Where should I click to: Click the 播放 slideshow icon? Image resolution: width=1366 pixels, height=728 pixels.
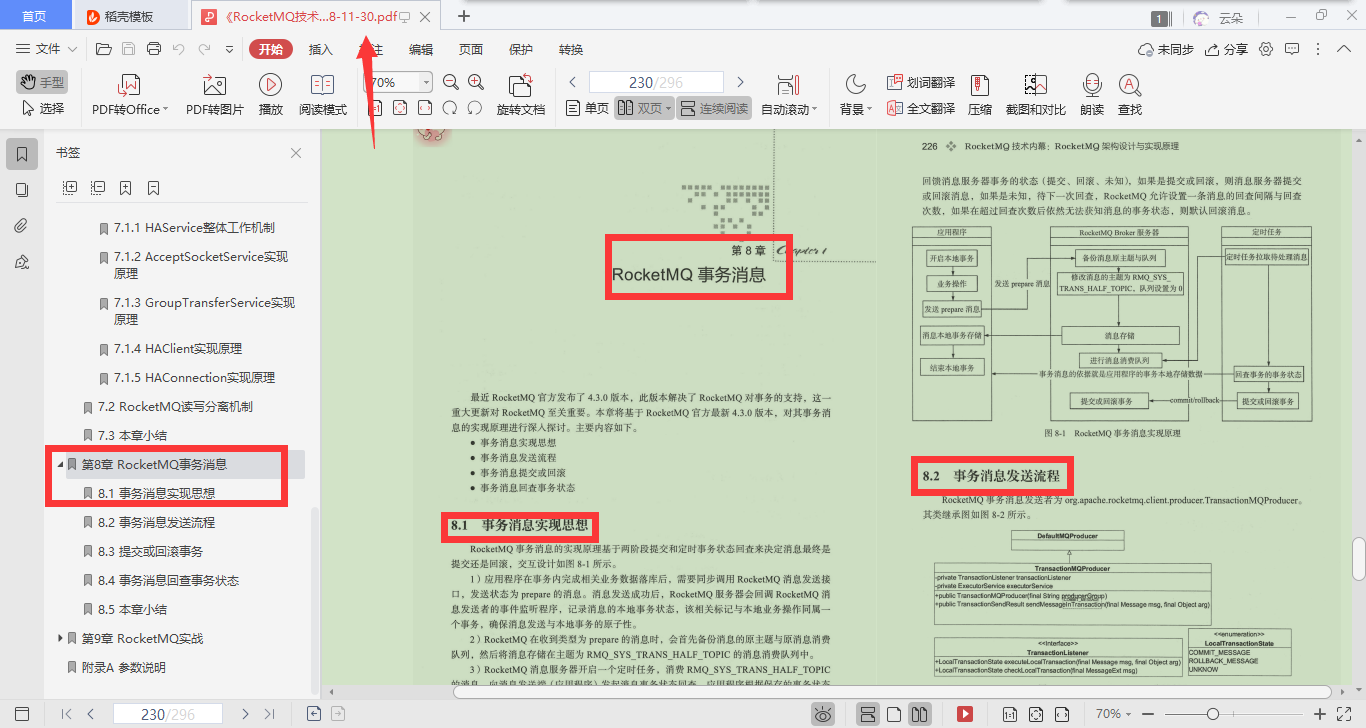tap(270, 85)
